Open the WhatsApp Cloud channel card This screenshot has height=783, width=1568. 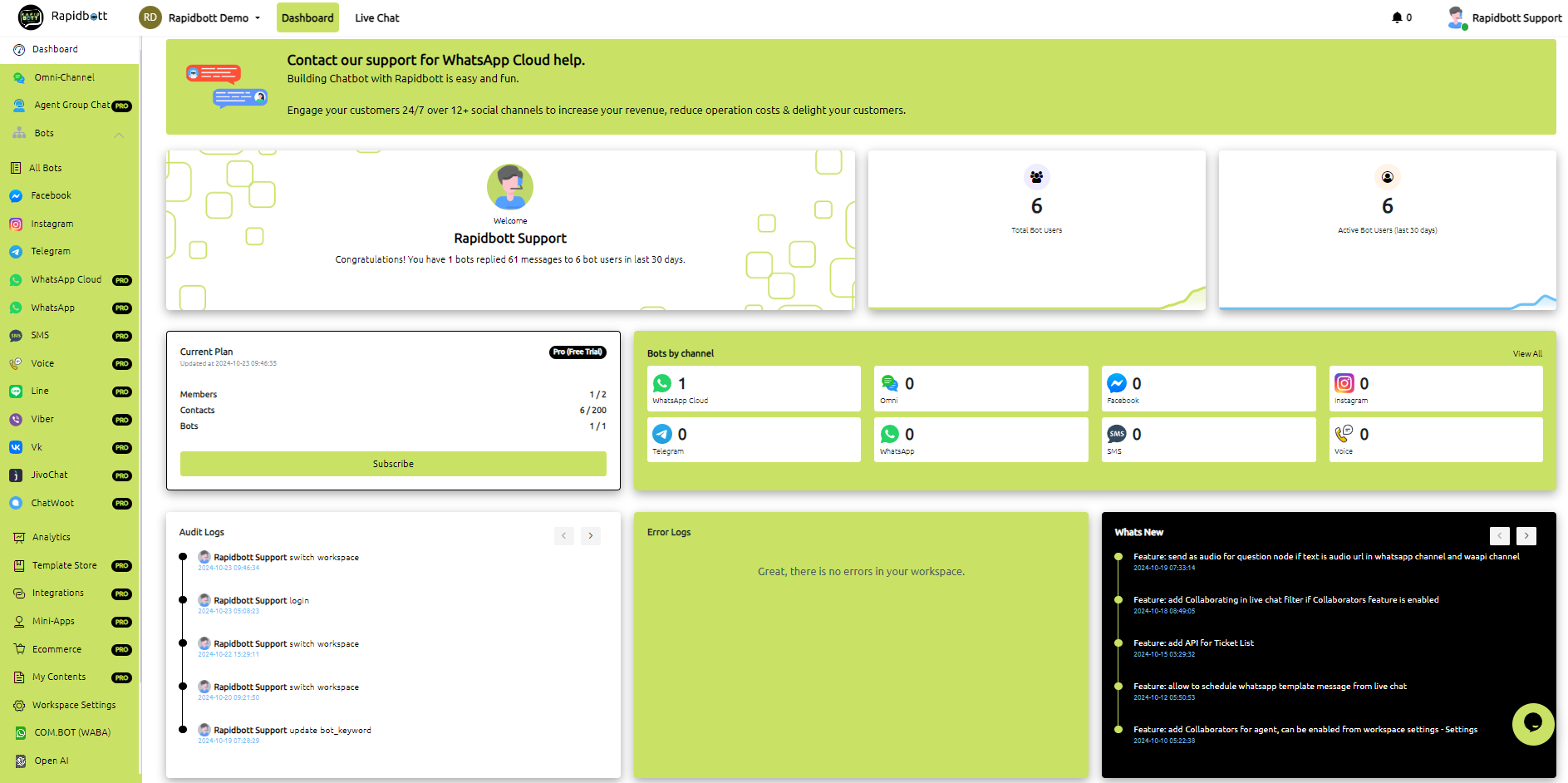coord(754,388)
